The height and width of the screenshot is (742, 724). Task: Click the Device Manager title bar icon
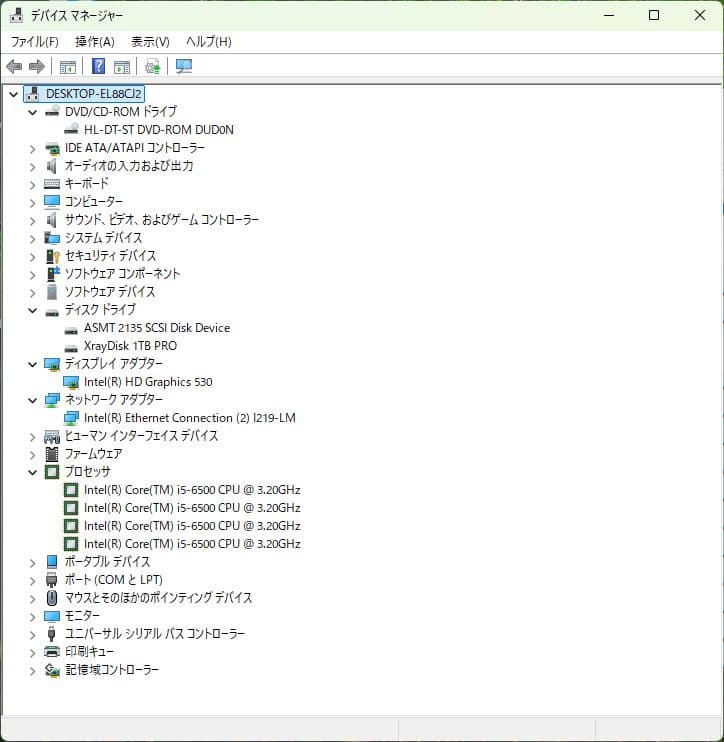click(17, 15)
